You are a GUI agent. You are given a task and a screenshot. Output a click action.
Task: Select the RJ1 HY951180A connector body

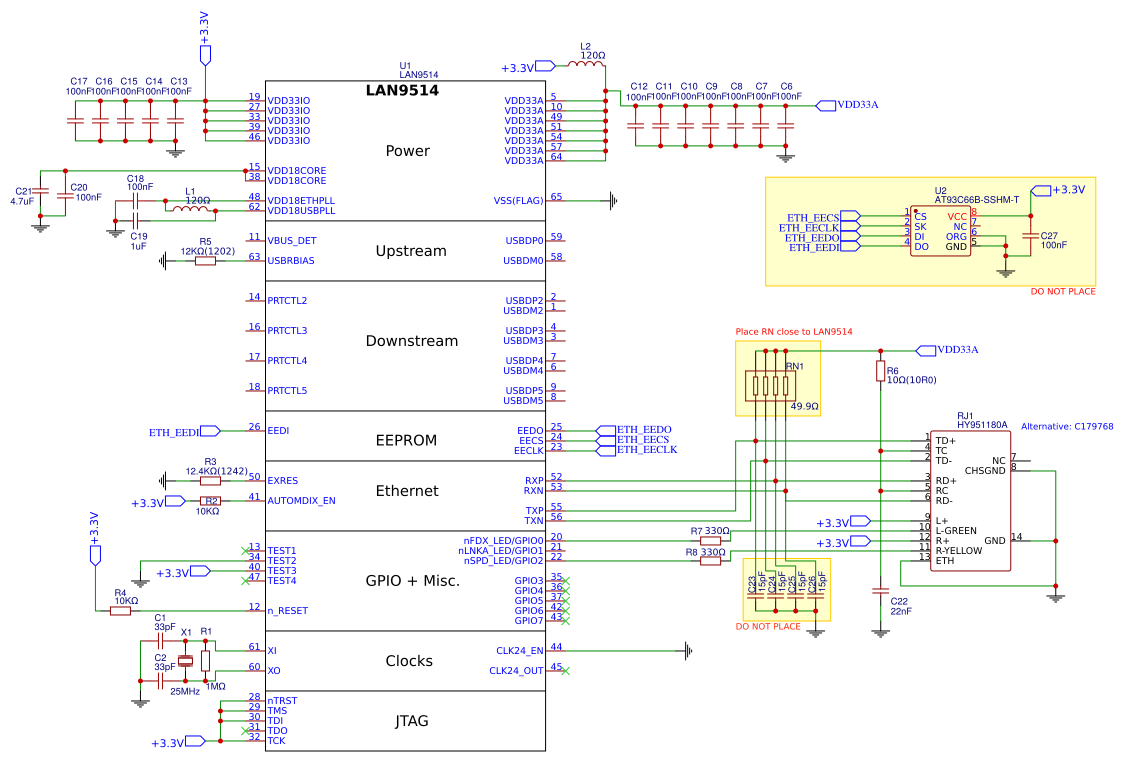(971, 500)
